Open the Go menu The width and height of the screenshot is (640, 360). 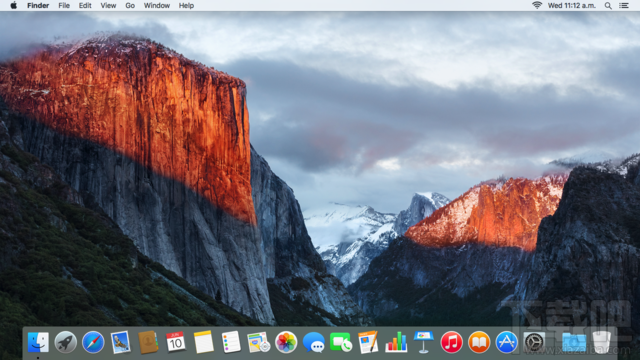pyautogui.click(x=130, y=5)
